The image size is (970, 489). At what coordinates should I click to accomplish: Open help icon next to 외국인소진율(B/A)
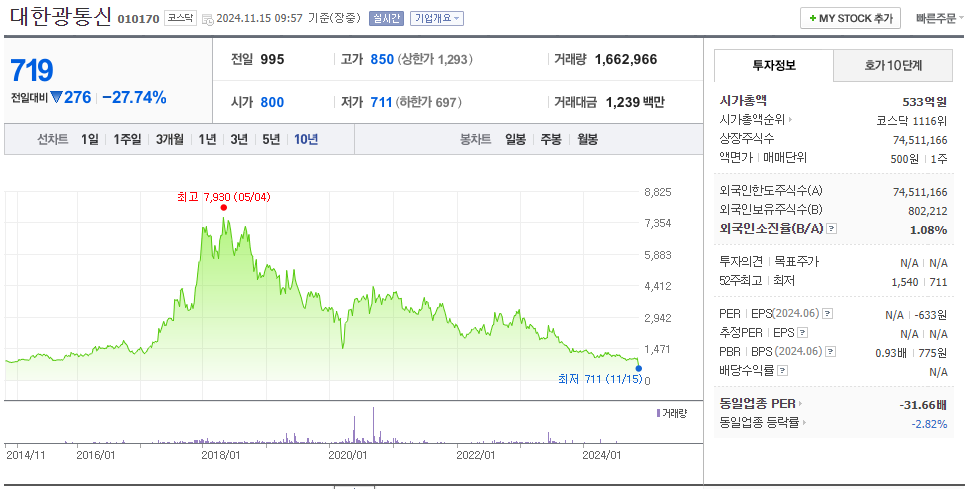click(831, 229)
